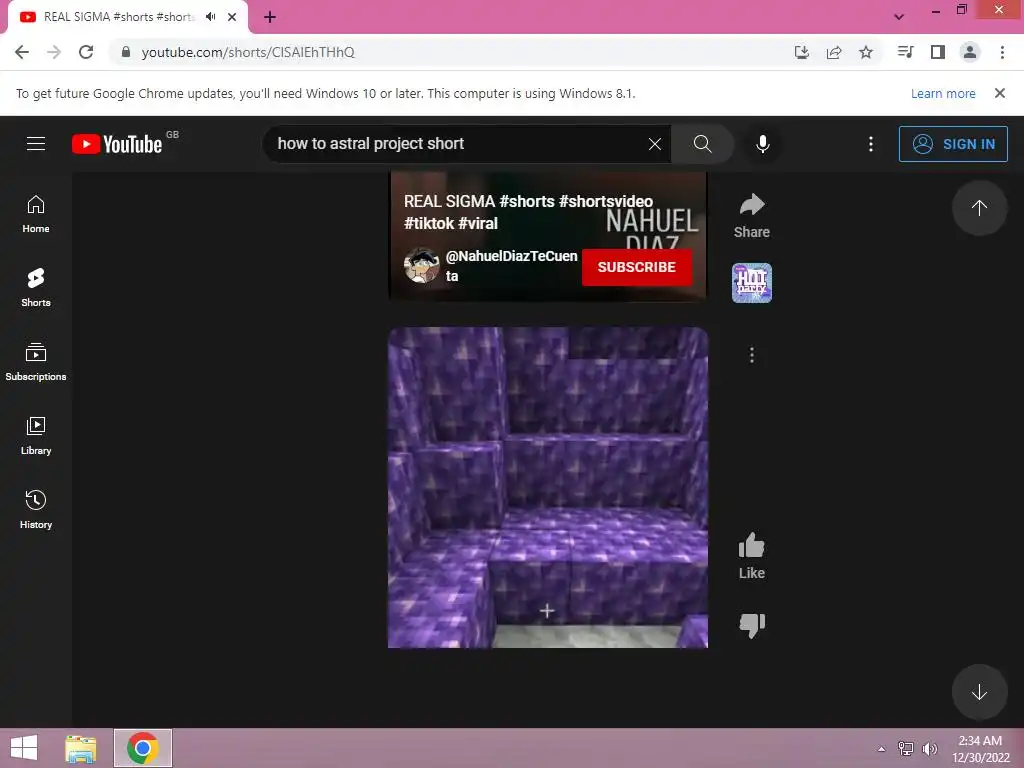This screenshot has width=1024, height=768.
Task: Click the browser back arrow
Action: [22, 52]
